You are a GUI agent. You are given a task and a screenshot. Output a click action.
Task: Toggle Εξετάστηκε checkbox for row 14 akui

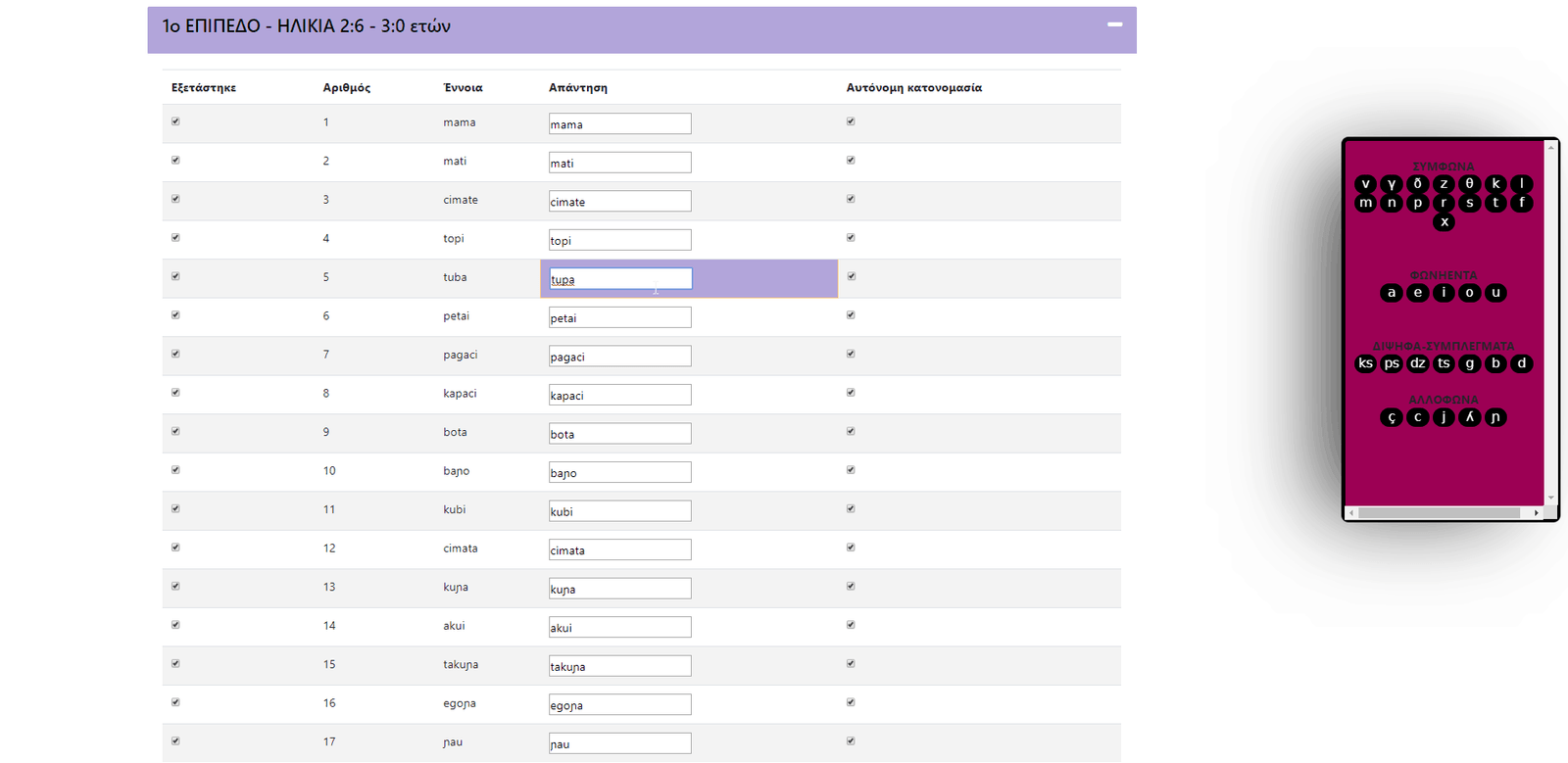tap(175, 625)
